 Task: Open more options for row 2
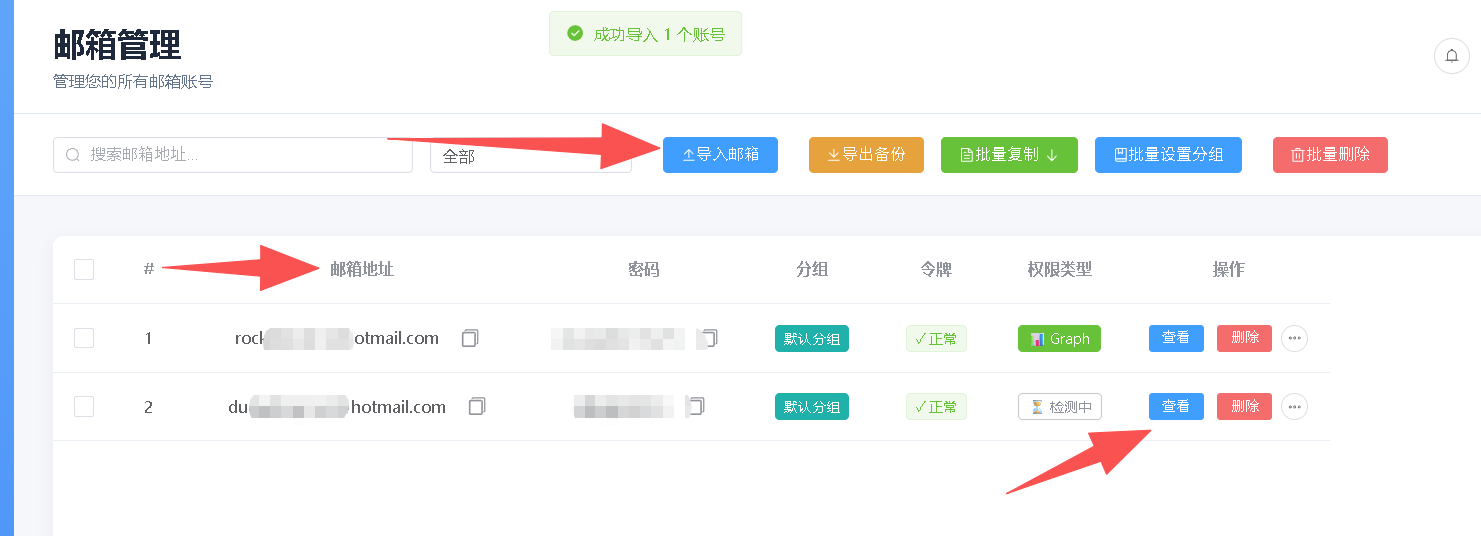click(1294, 406)
